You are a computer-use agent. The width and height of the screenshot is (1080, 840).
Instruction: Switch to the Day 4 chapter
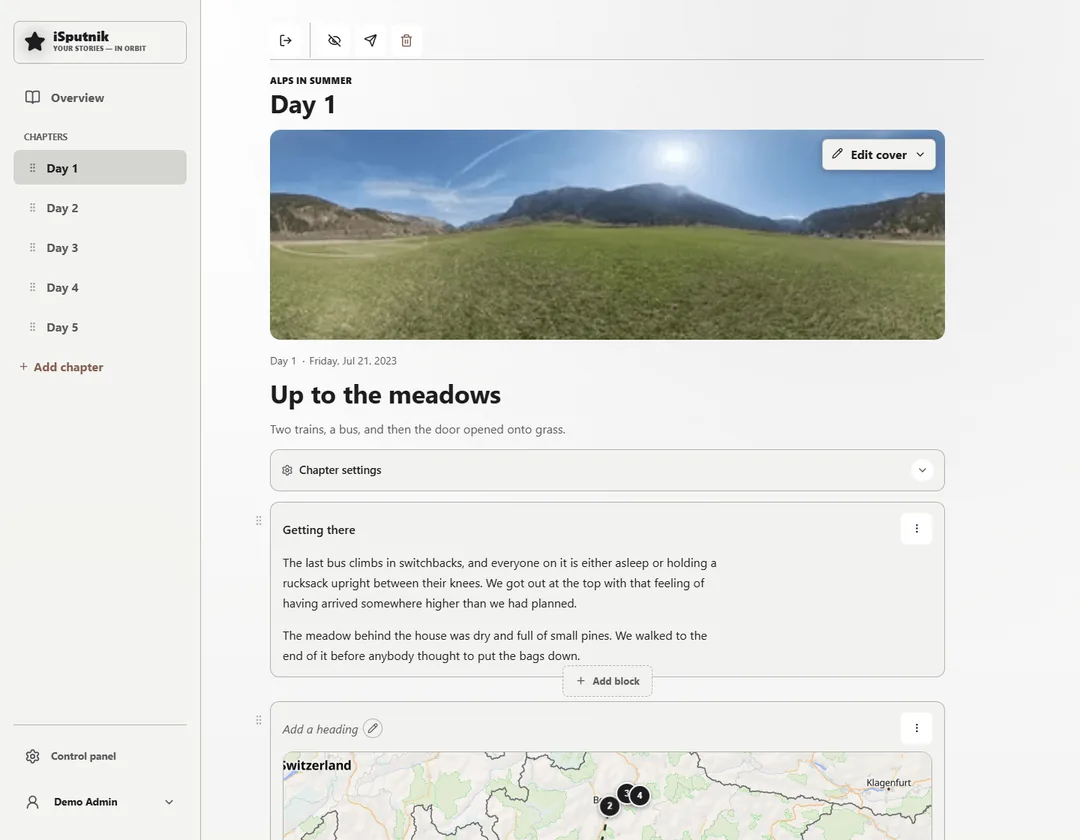point(100,288)
